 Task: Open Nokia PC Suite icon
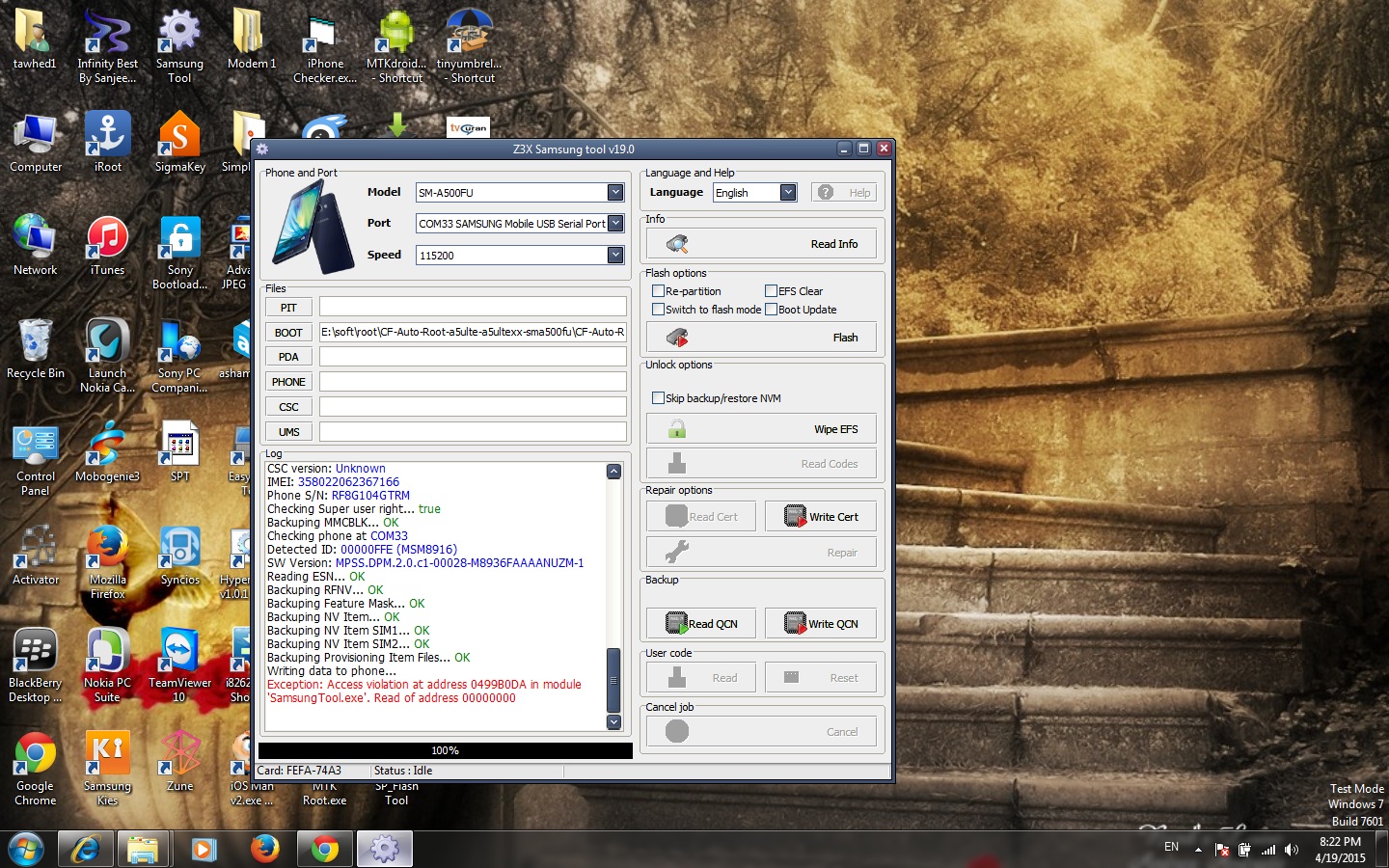107,665
